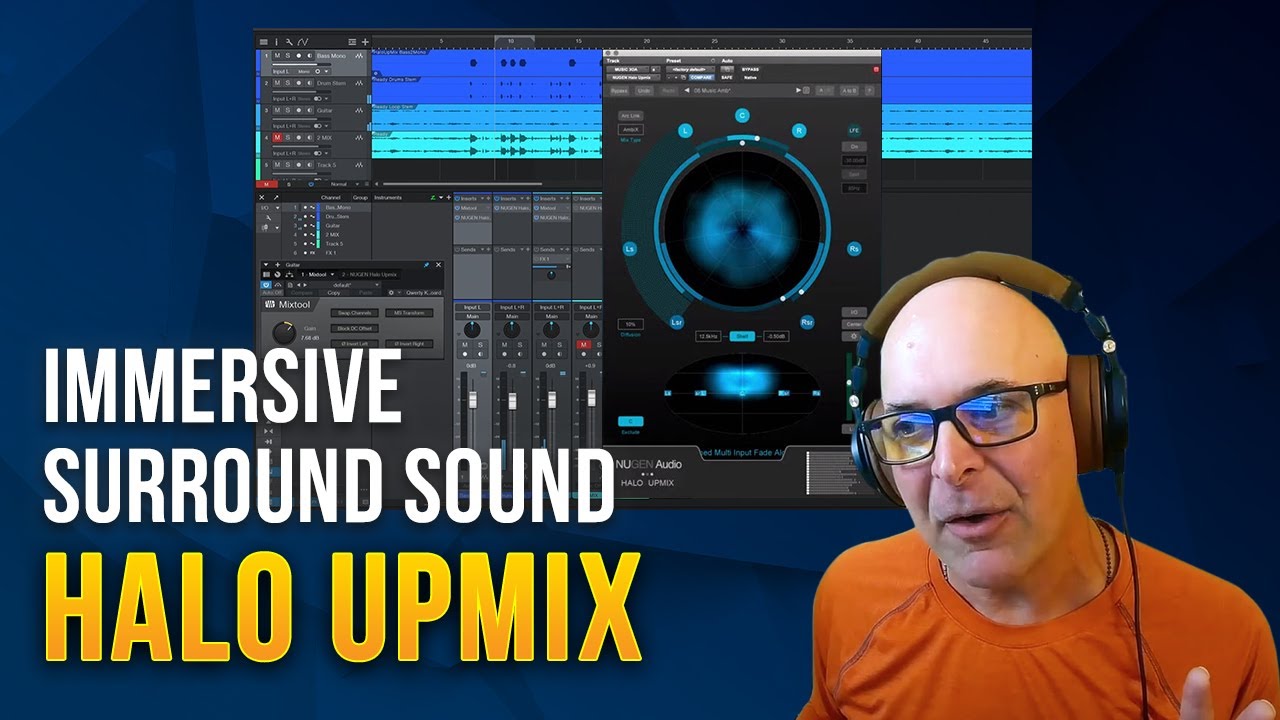This screenshot has width=1280, height=720.
Task: Open the Halo Upmix help question mark
Action: pos(869,90)
